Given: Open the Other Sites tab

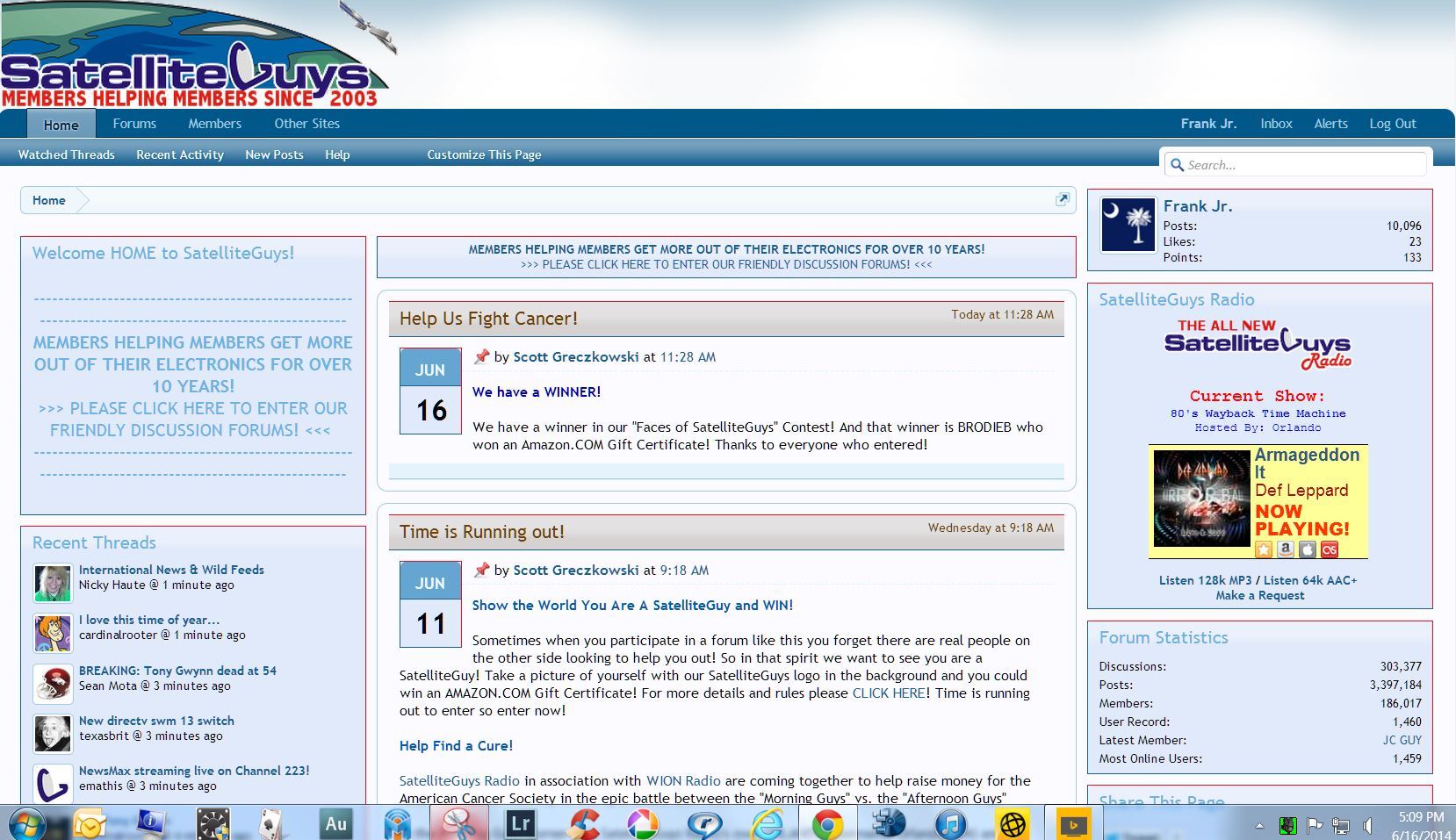Looking at the screenshot, I should 306,124.
